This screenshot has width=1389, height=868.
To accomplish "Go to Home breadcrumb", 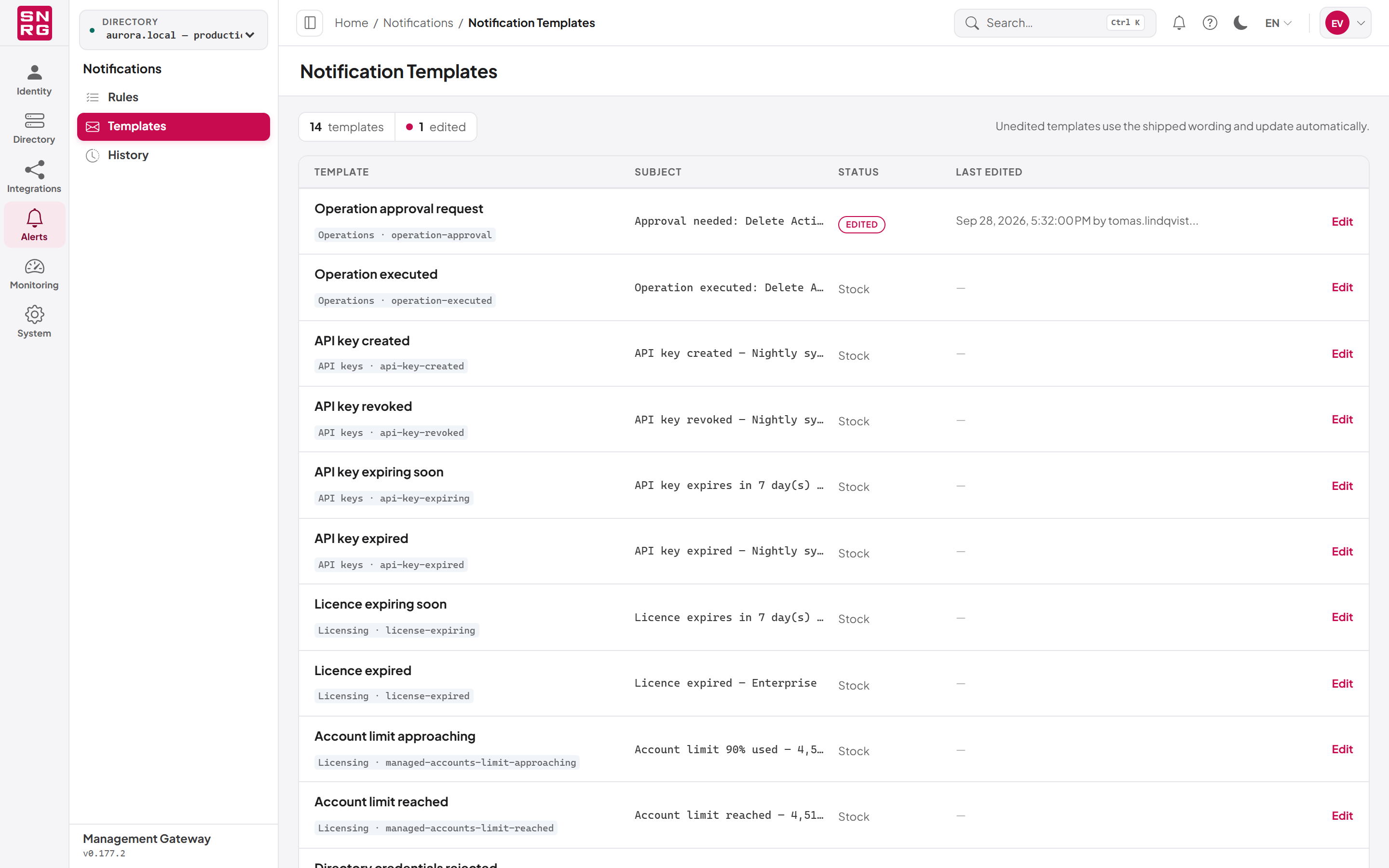I will 351,23.
